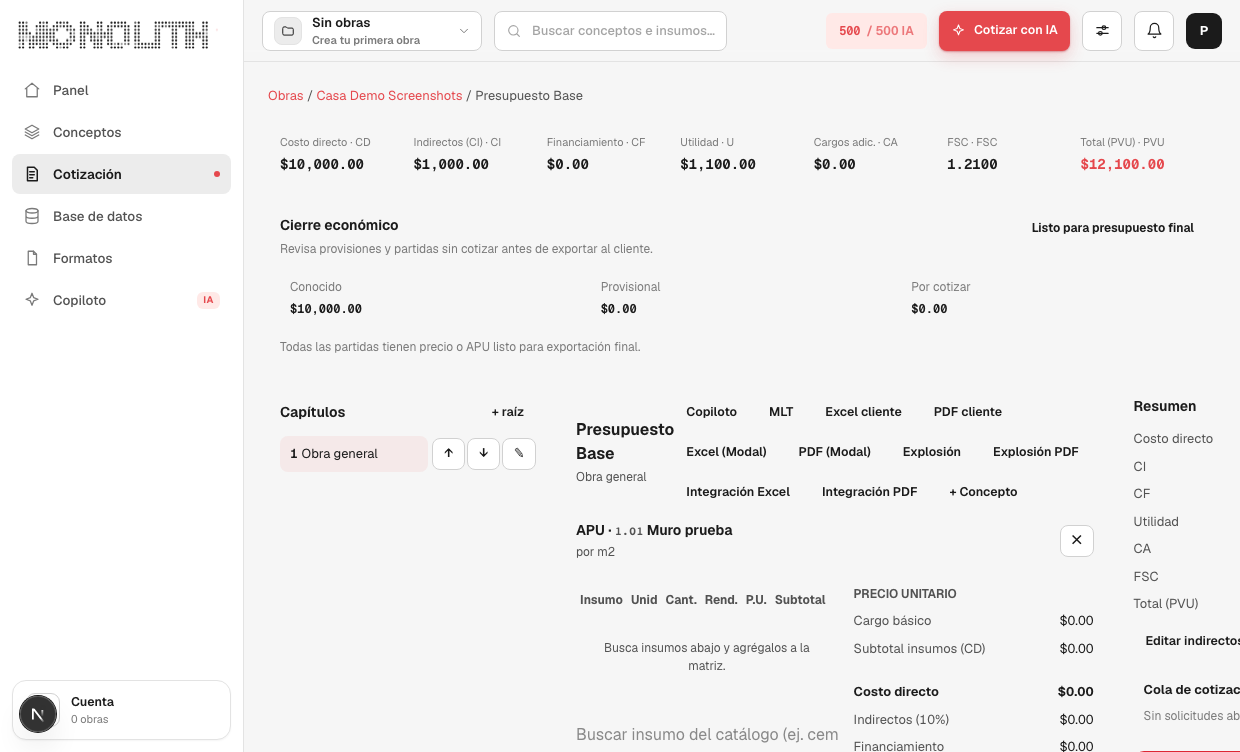1240x752 pixels.
Task: Click the sparkle icon in Cotizar con IA
Action: (959, 31)
